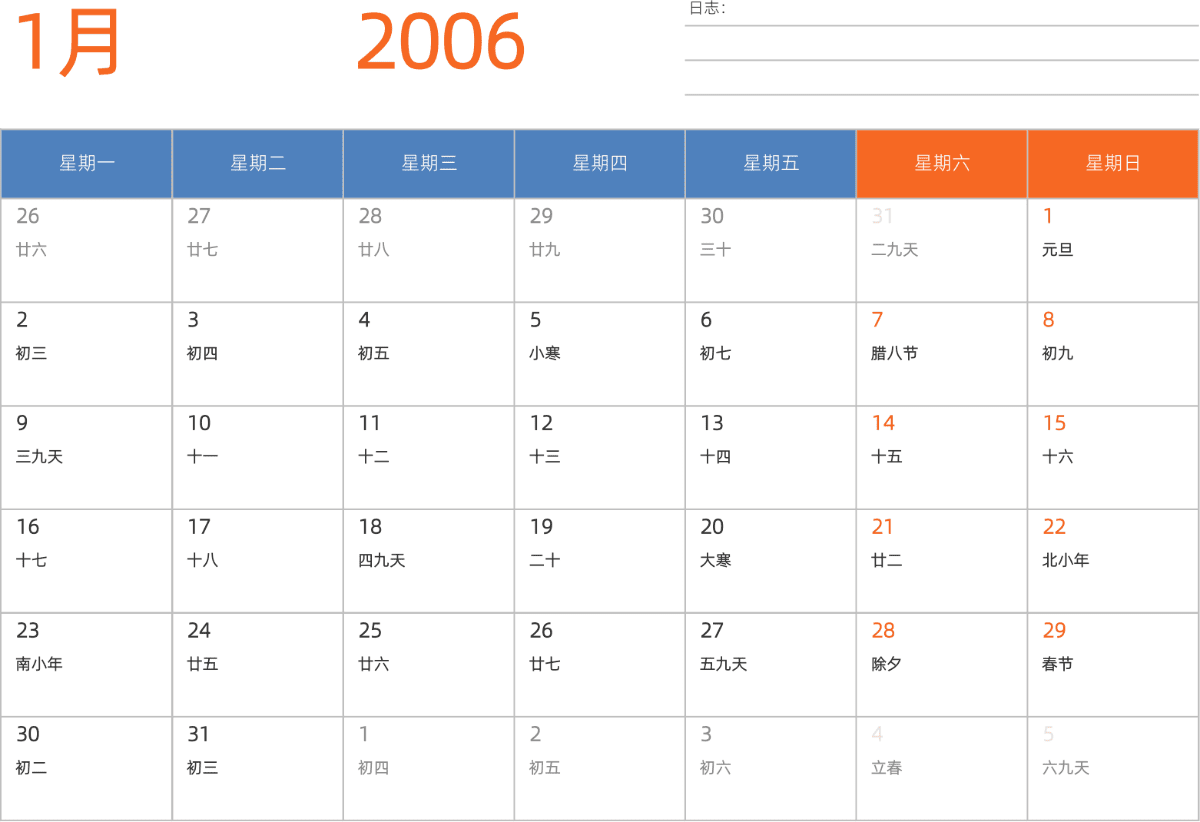Select the date 5 cell with 小寒
Viewport: 1200px width, 822px height.
[x=600, y=354]
